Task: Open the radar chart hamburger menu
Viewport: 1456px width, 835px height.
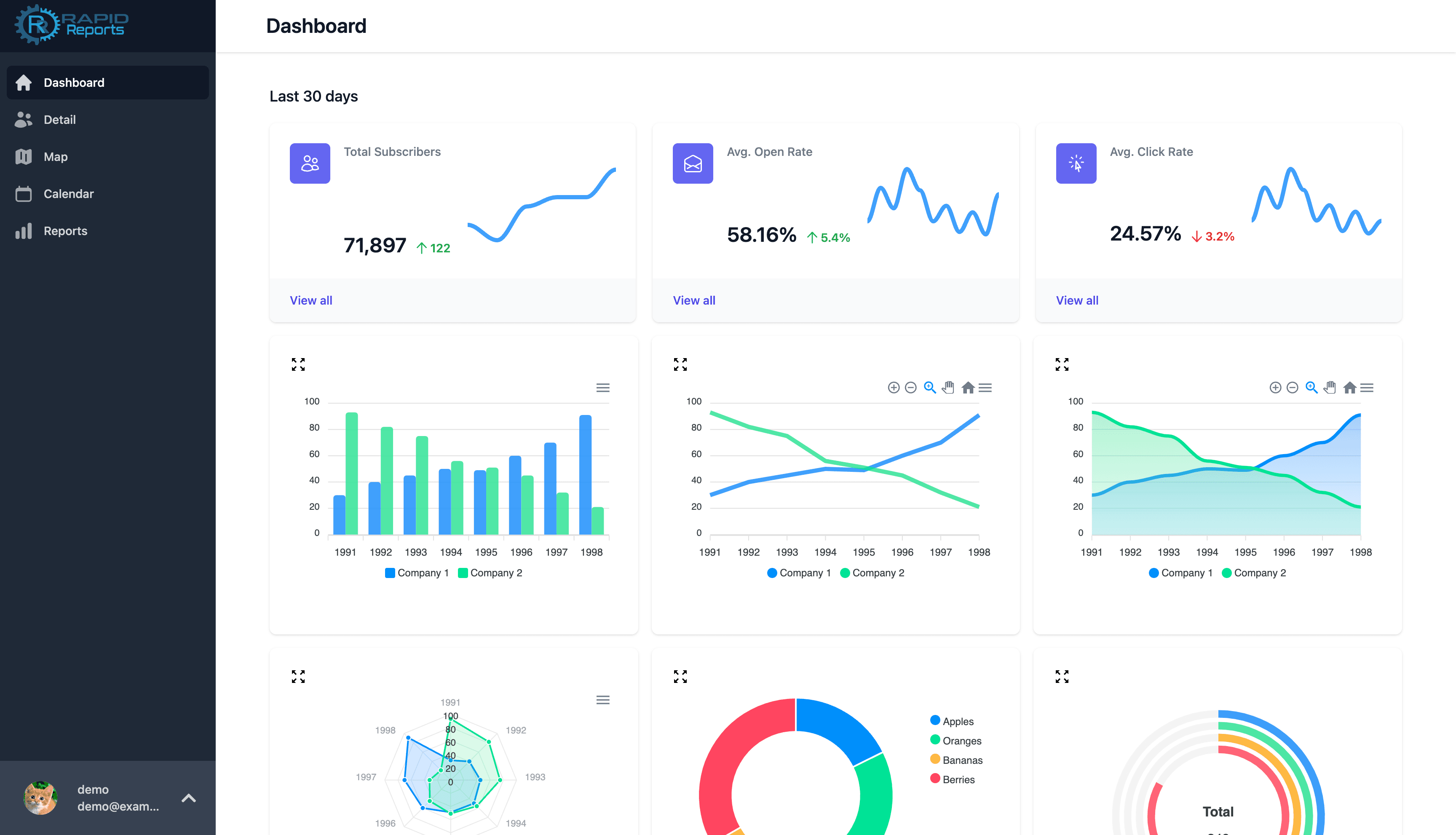Action: pyautogui.click(x=603, y=700)
